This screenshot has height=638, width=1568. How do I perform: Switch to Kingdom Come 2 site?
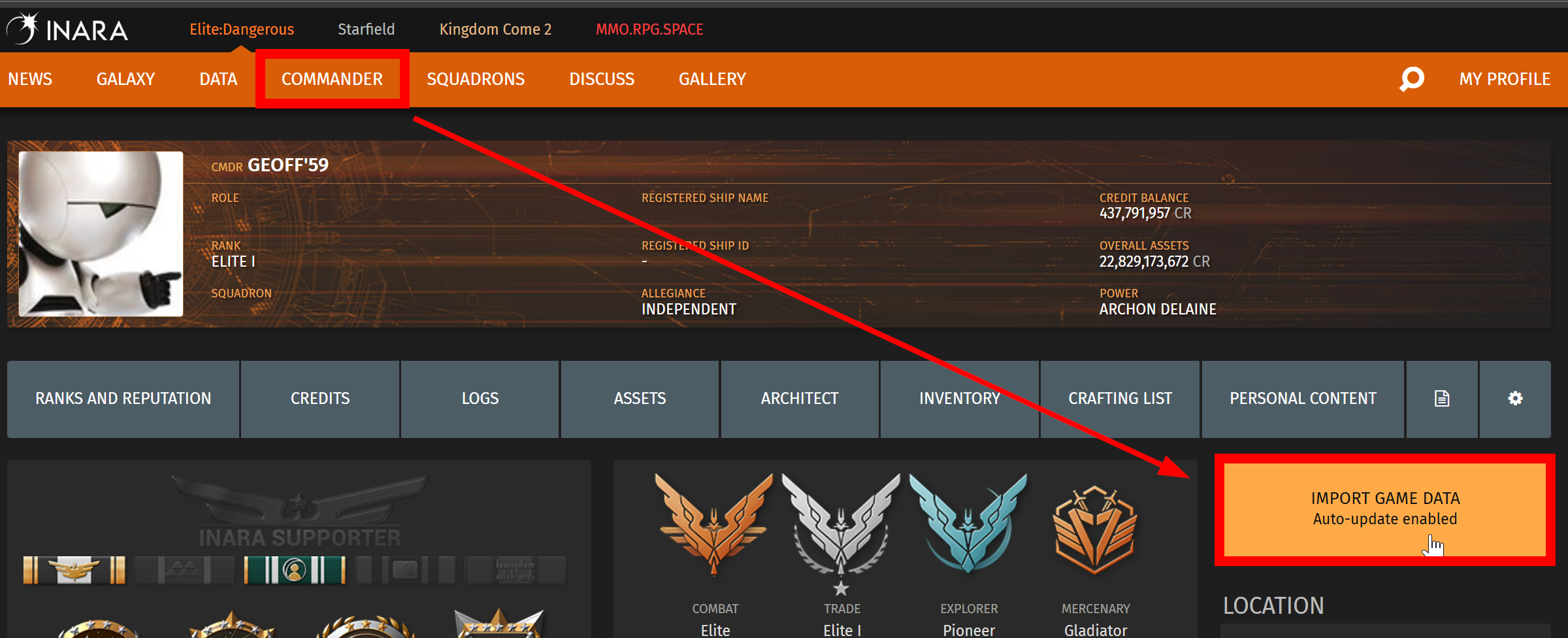[495, 29]
